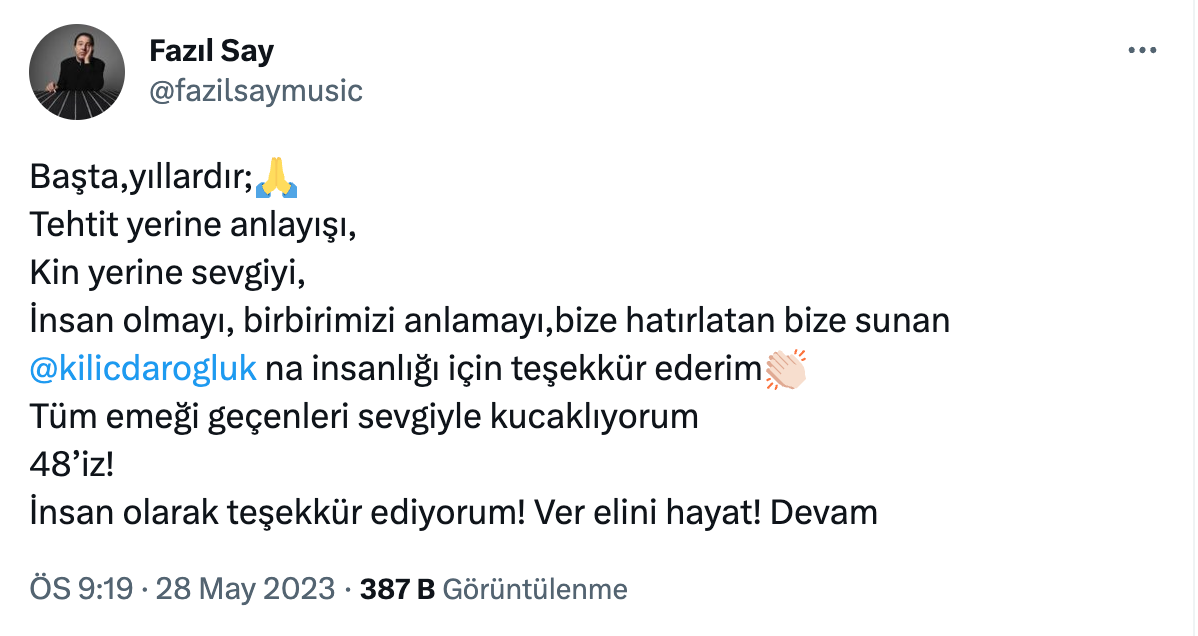
Task: Open the more options three-dot menu
Action: pos(1141,51)
